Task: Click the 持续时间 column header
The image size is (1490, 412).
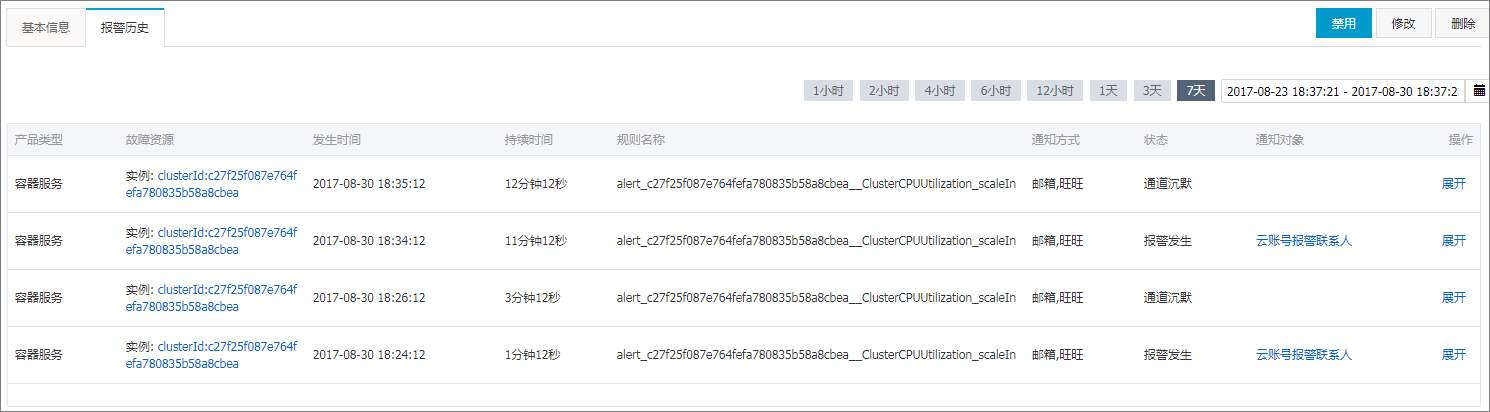Action: click(x=529, y=140)
